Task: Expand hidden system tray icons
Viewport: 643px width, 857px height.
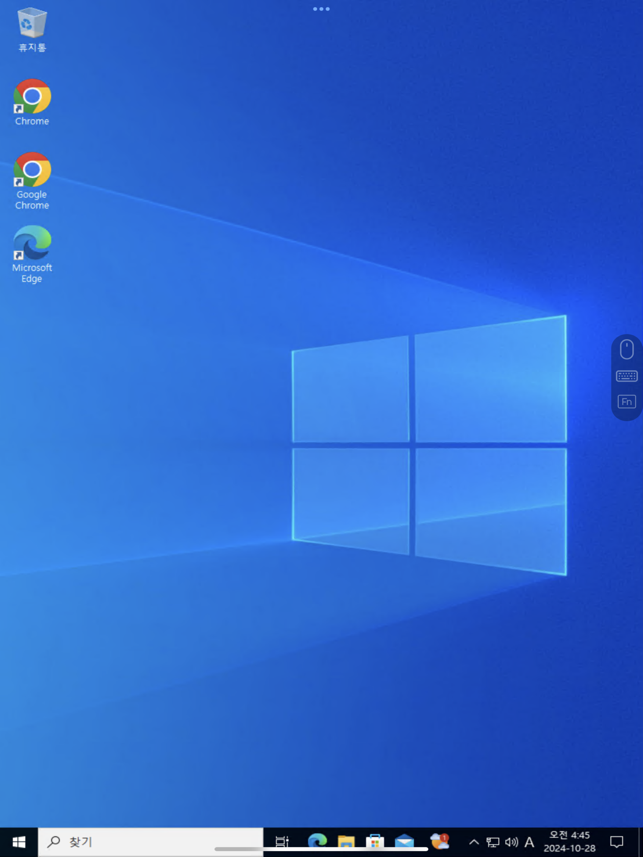Action: click(474, 842)
